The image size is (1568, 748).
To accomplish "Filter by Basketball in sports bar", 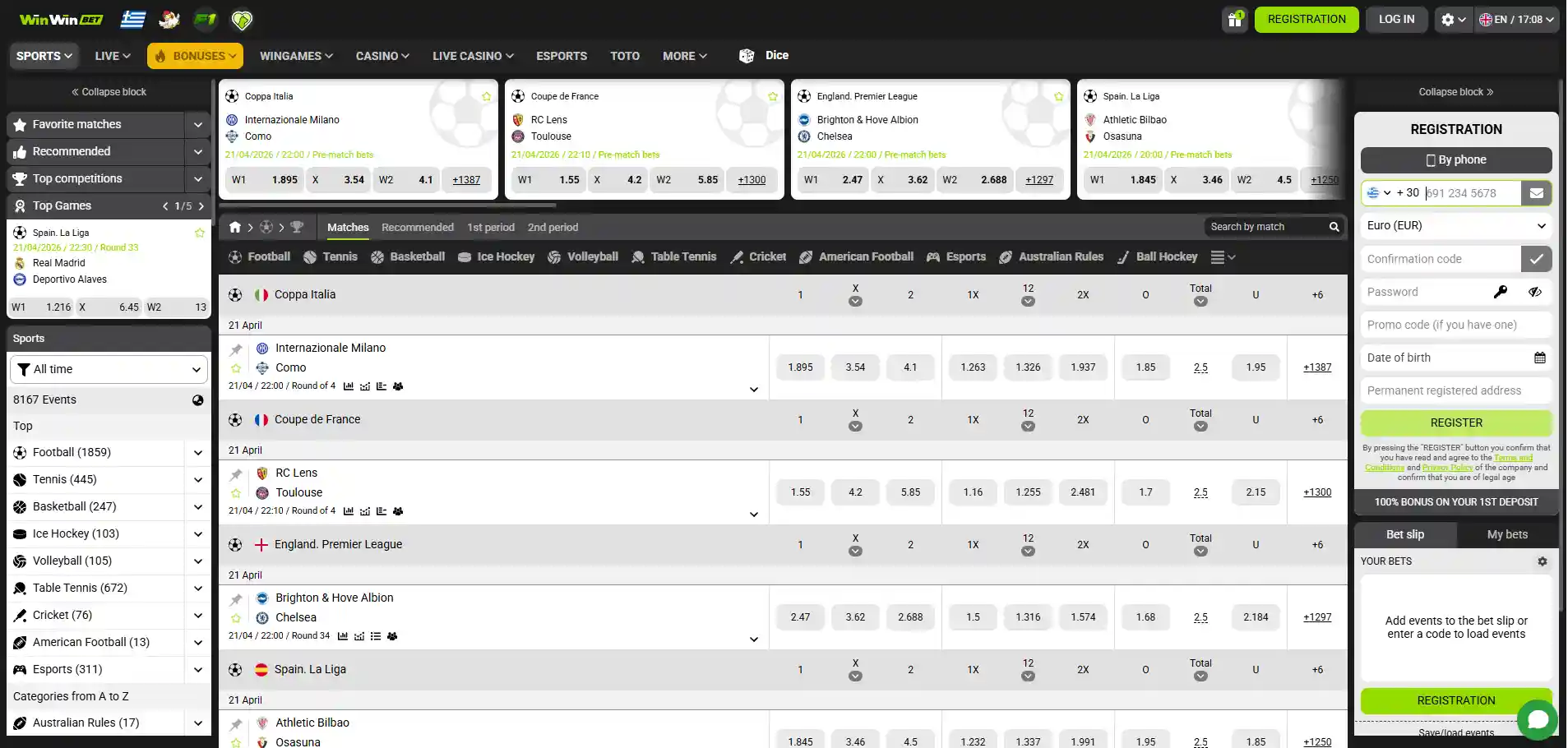I will coord(408,257).
